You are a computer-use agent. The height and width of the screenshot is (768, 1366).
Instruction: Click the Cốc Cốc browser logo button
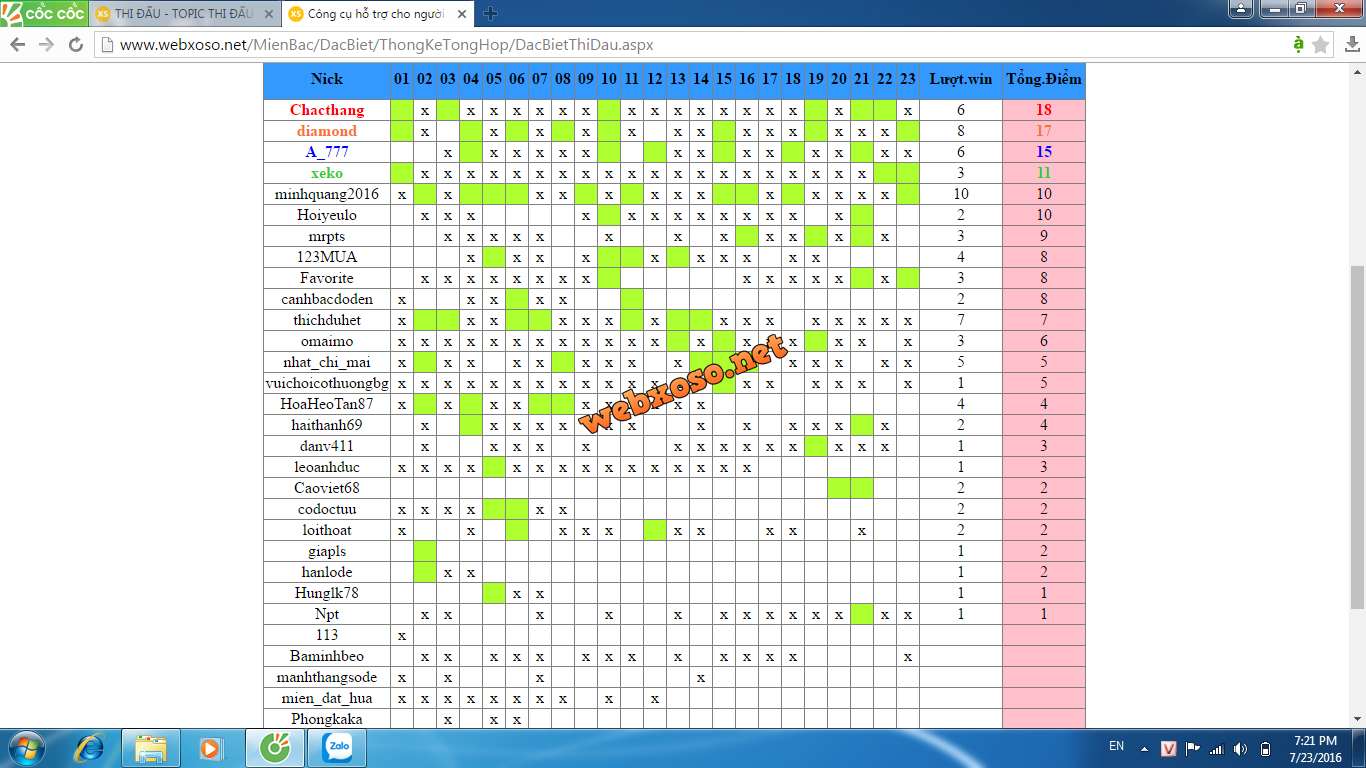pyautogui.click(x=43, y=14)
